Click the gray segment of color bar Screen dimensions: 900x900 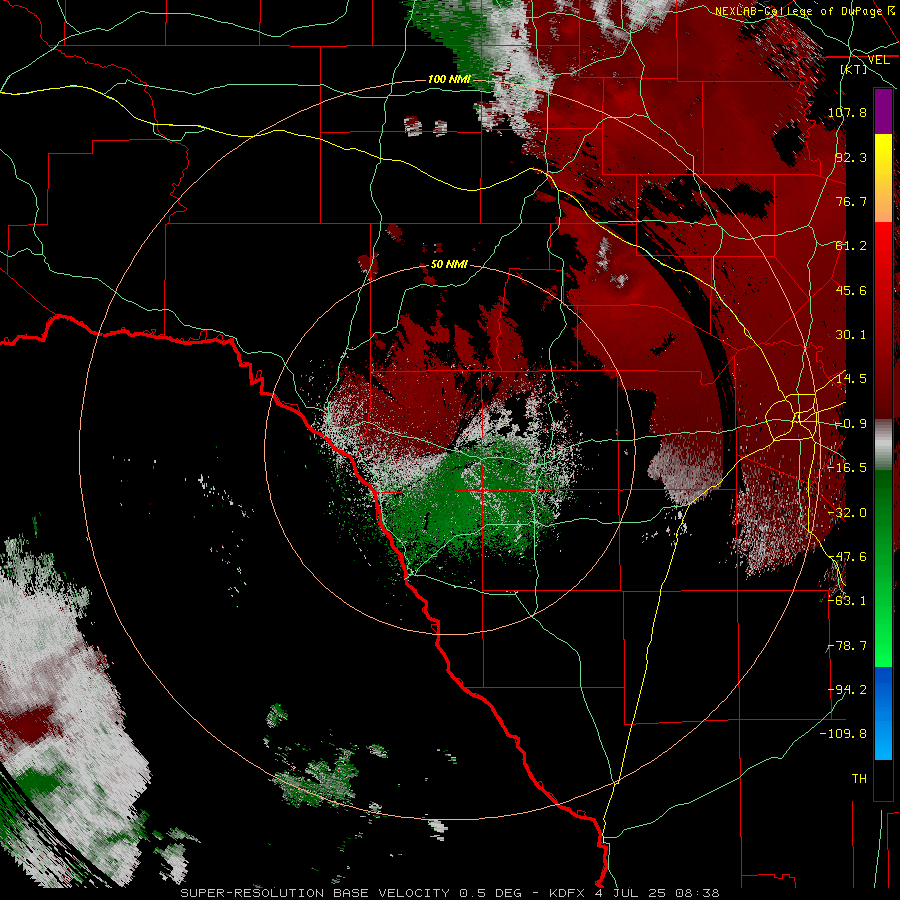click(x=883, y=445)
